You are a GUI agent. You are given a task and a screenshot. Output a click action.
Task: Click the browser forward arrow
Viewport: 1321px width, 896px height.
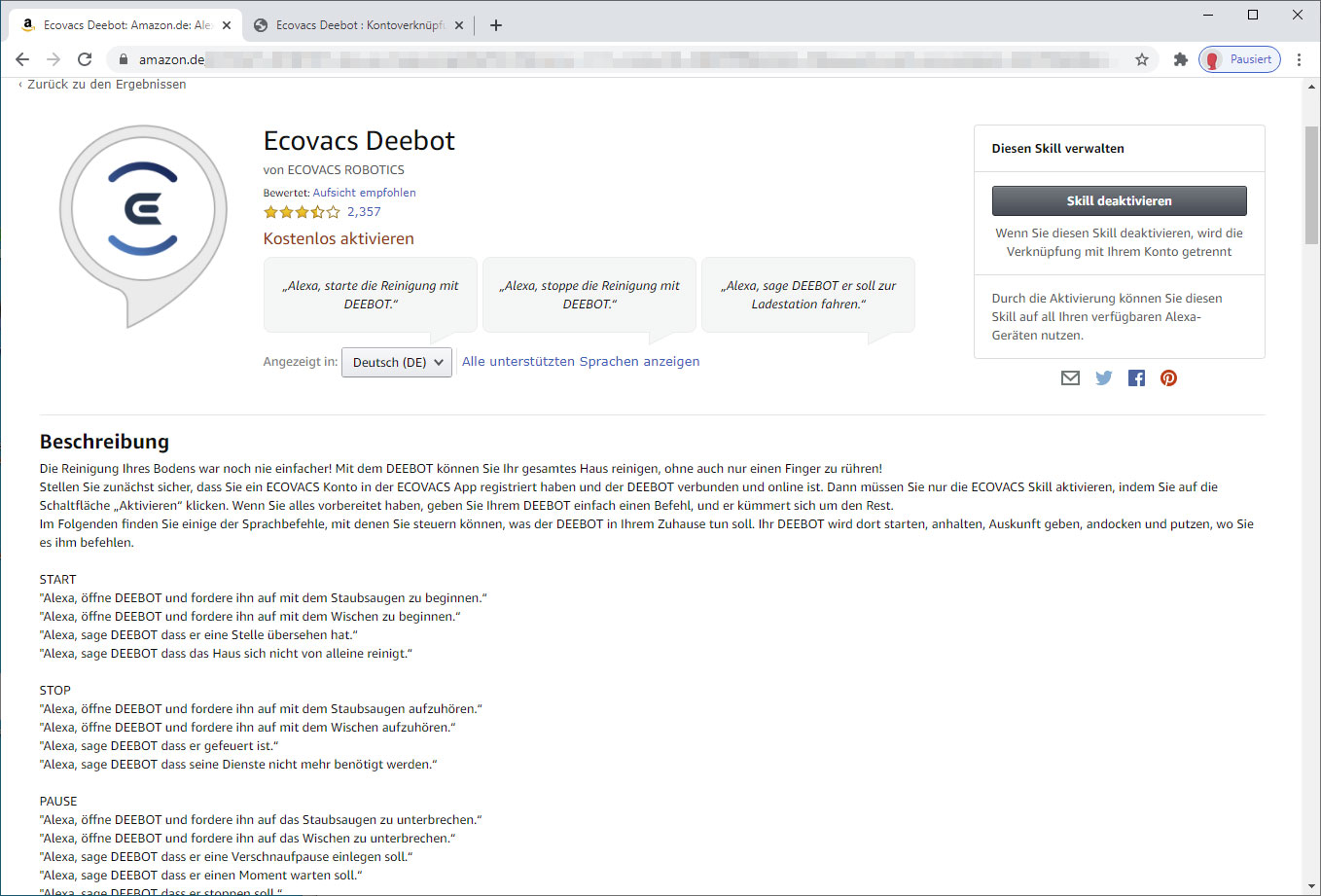click(x=54, y=59)
